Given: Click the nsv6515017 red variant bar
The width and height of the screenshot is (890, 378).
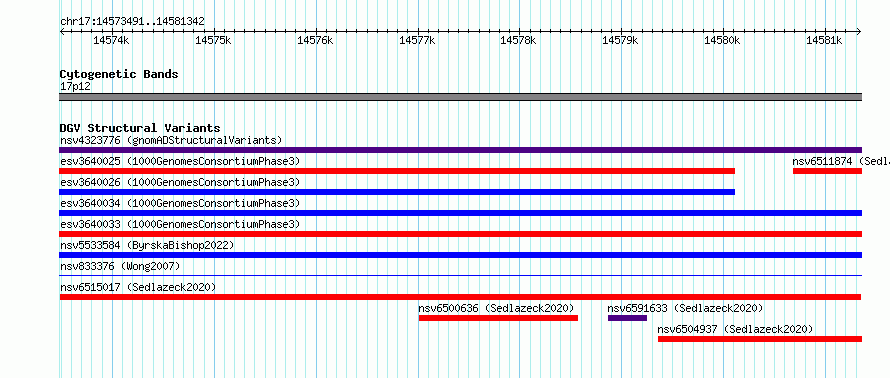Looking at the screenshot, I should 460,297.
